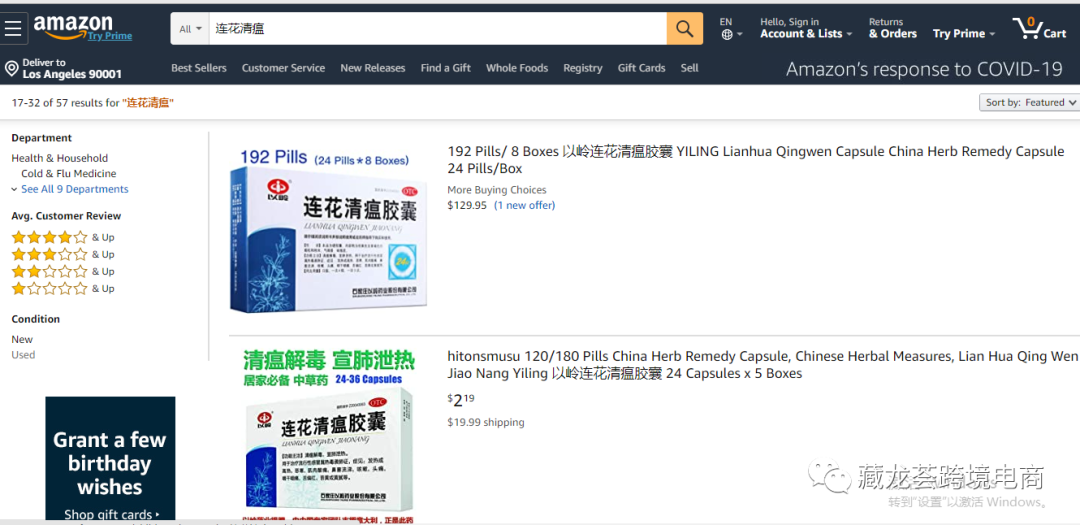The image size is (1080, 525).
Task: Open Gift Cards in navigation bar
Action: tap(641, 68)
